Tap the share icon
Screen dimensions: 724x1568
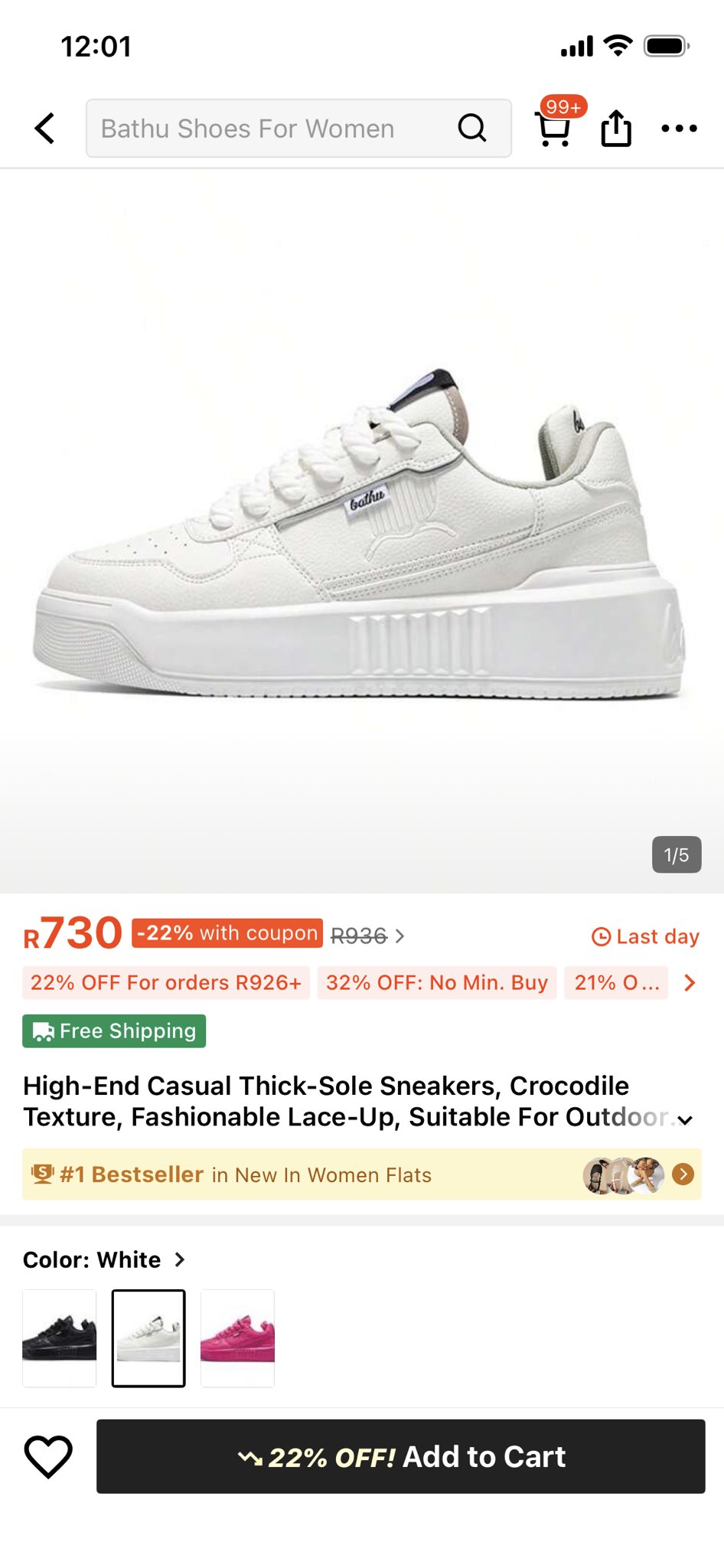(x=616, y=128)
